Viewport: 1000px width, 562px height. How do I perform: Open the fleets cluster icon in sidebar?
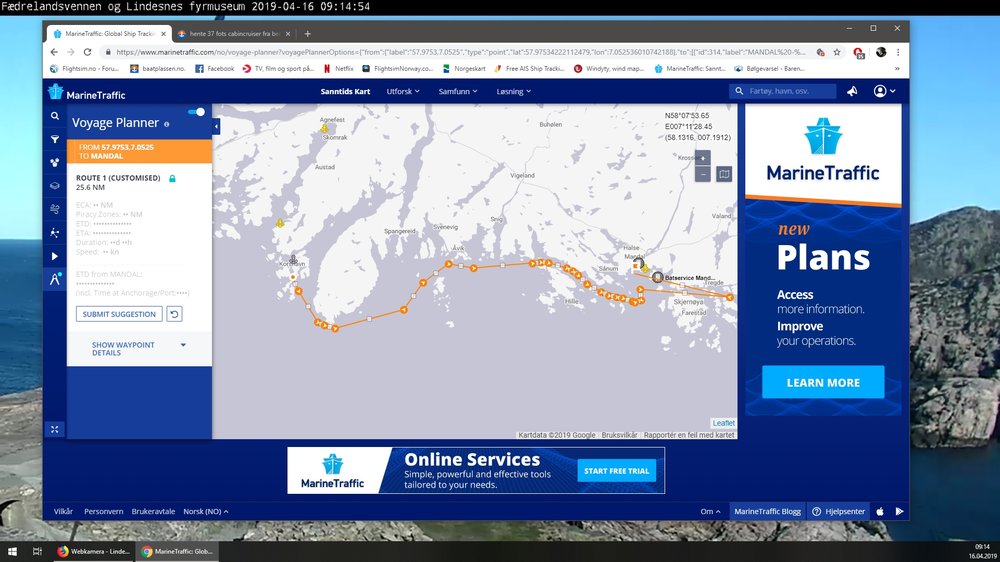[x=55, y=163]
